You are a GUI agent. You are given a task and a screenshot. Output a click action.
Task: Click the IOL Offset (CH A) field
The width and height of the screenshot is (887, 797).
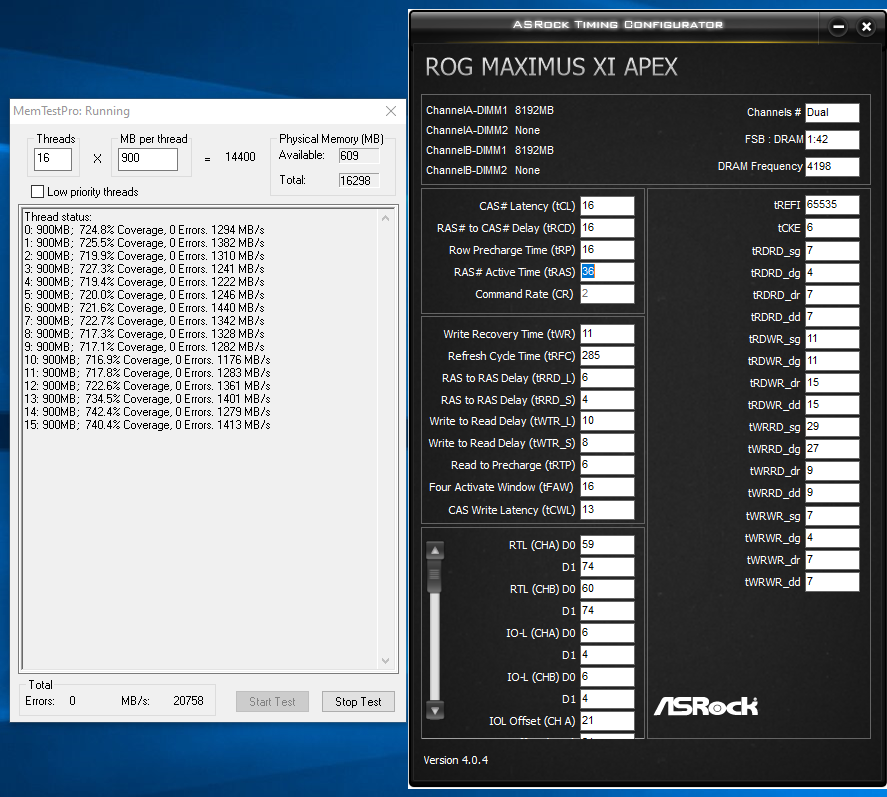(607, 721)
